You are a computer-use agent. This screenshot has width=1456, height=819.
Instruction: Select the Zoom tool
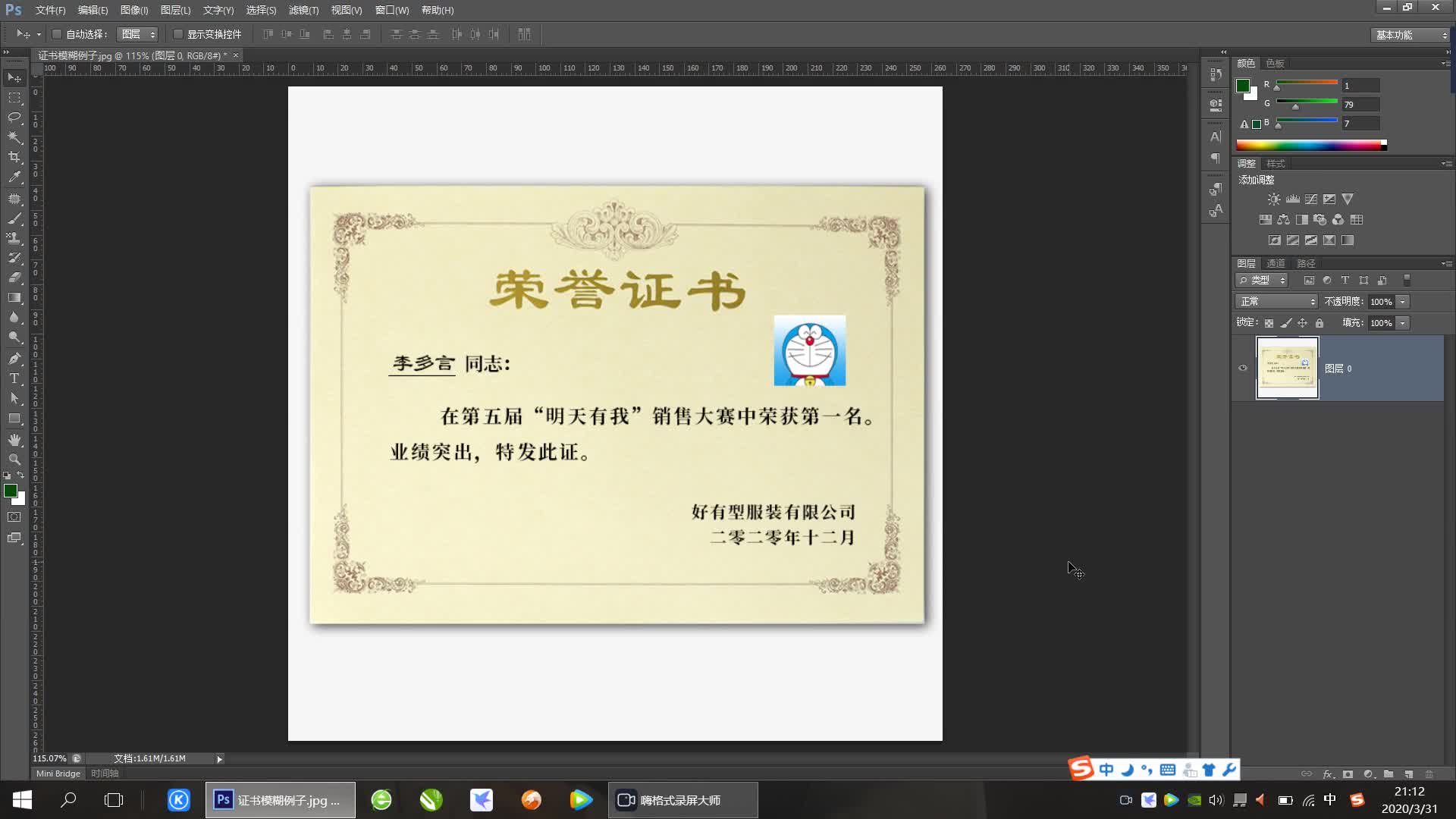pyautogui.click(x=14, y=460)
